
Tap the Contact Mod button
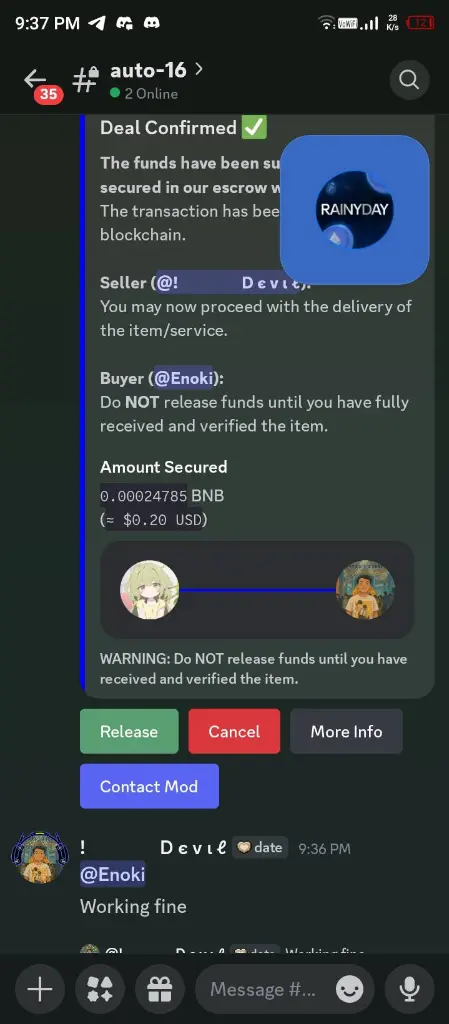click(149, 786)
